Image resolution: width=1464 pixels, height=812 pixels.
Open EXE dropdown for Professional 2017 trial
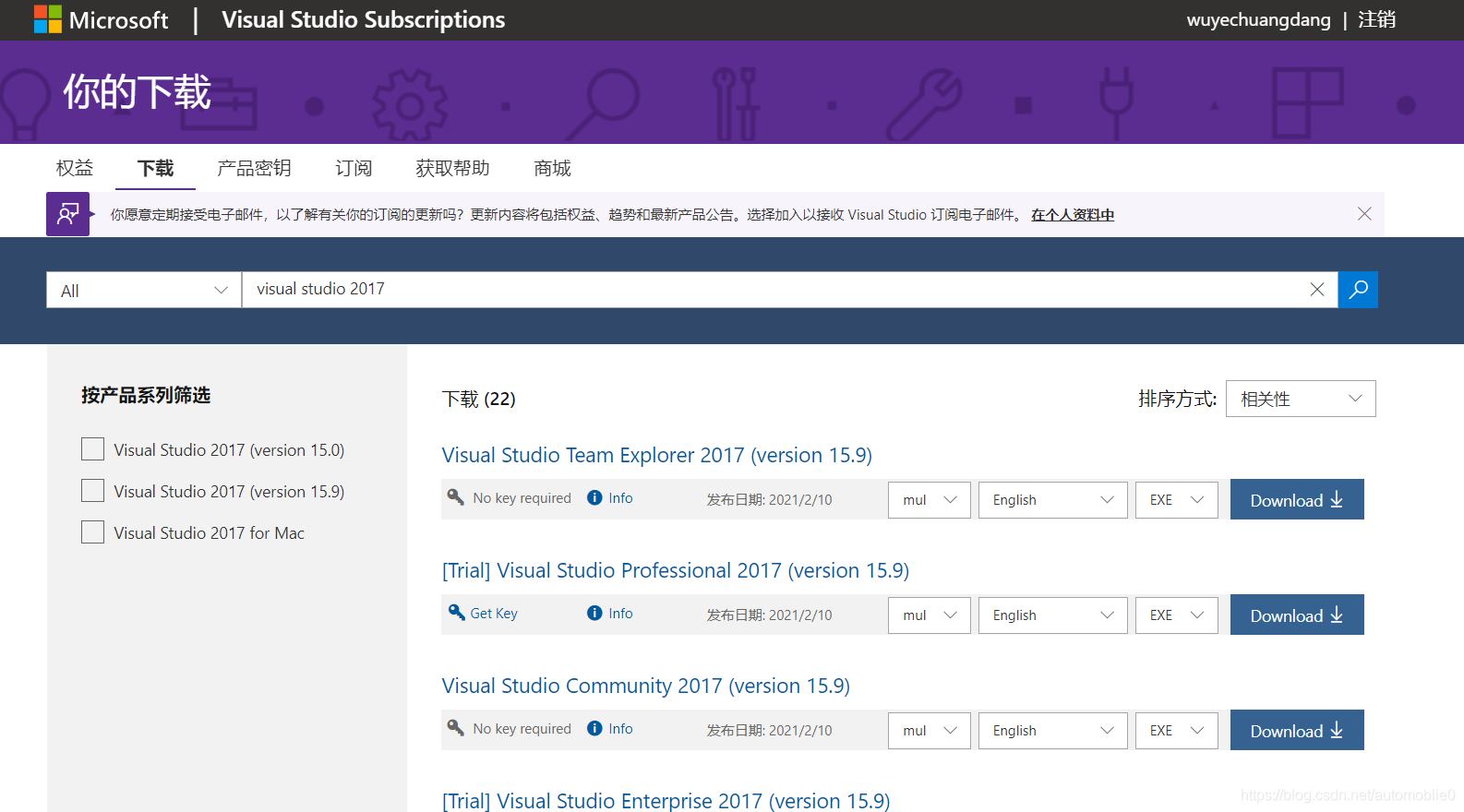click(x=1177, y=615)
